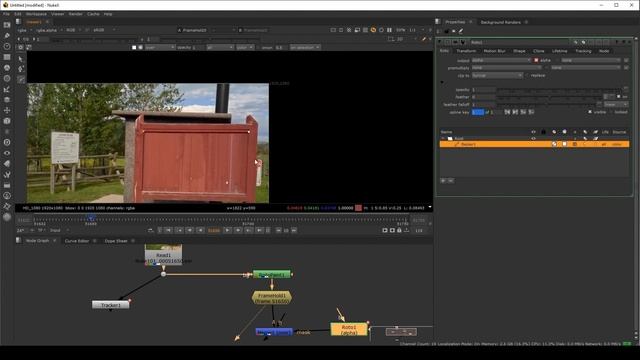Toggle checkbox at end of premultiply row
640x360 pixels.
click(x=626, y=68)
